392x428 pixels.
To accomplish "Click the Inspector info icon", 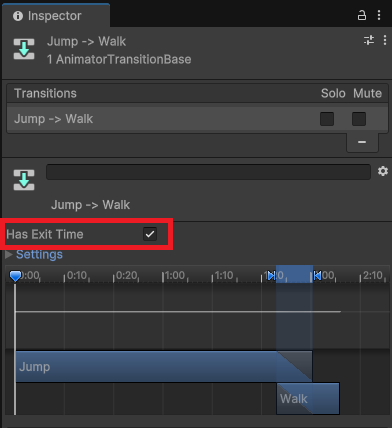I will [x=18, y=16].
